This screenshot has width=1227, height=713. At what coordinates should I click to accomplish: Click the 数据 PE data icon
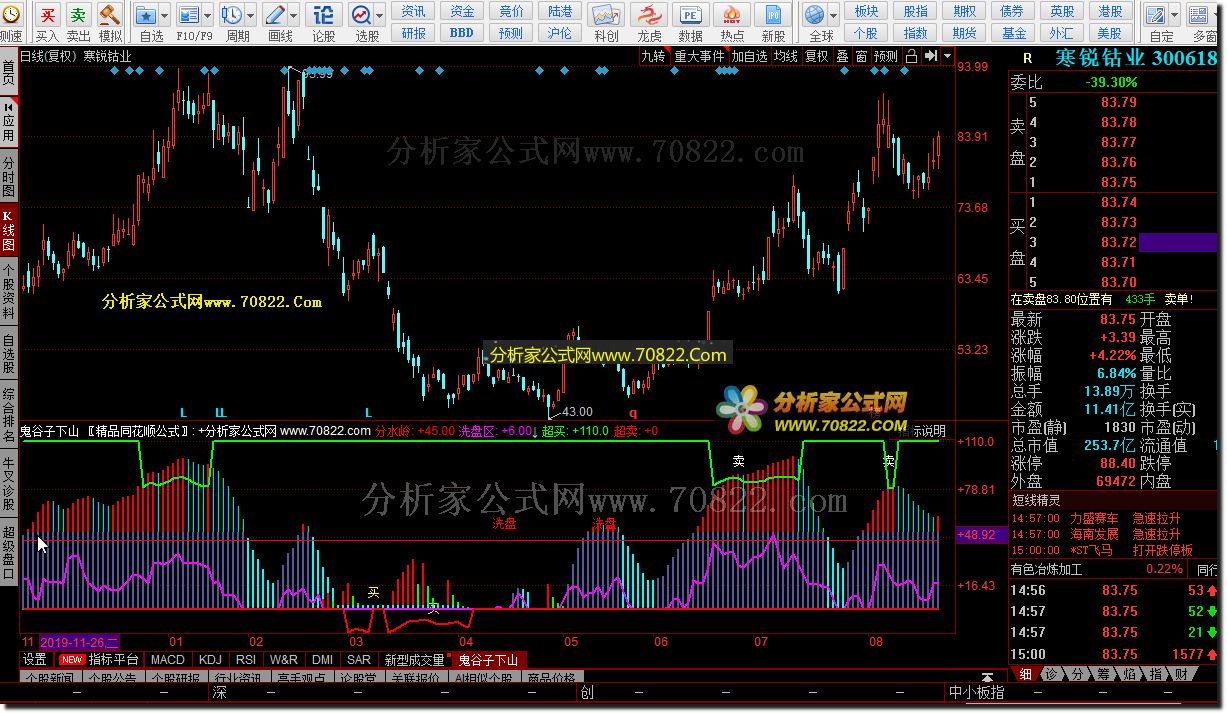point(690,16)
